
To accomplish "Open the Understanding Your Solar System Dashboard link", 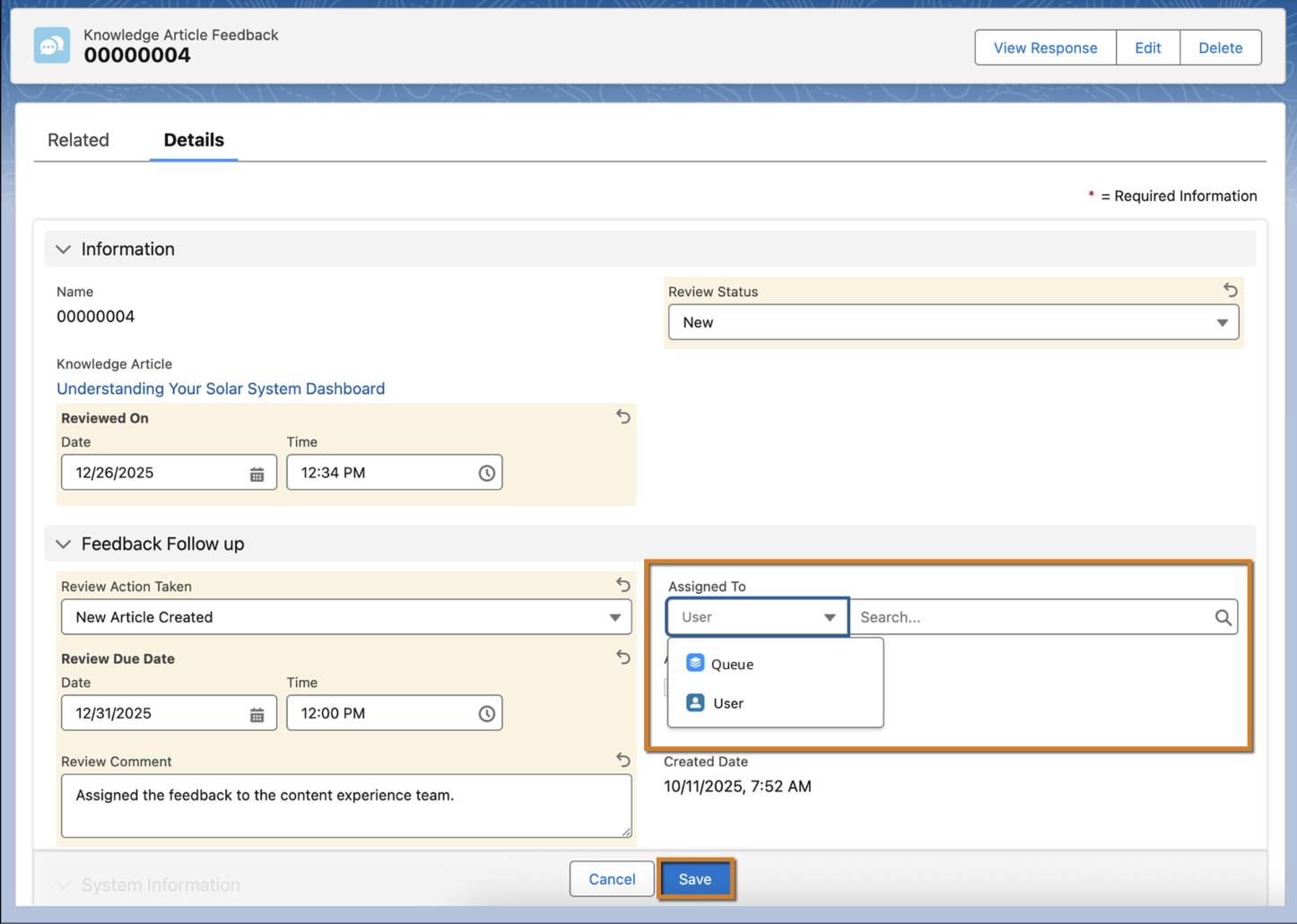I will (221, 388).
